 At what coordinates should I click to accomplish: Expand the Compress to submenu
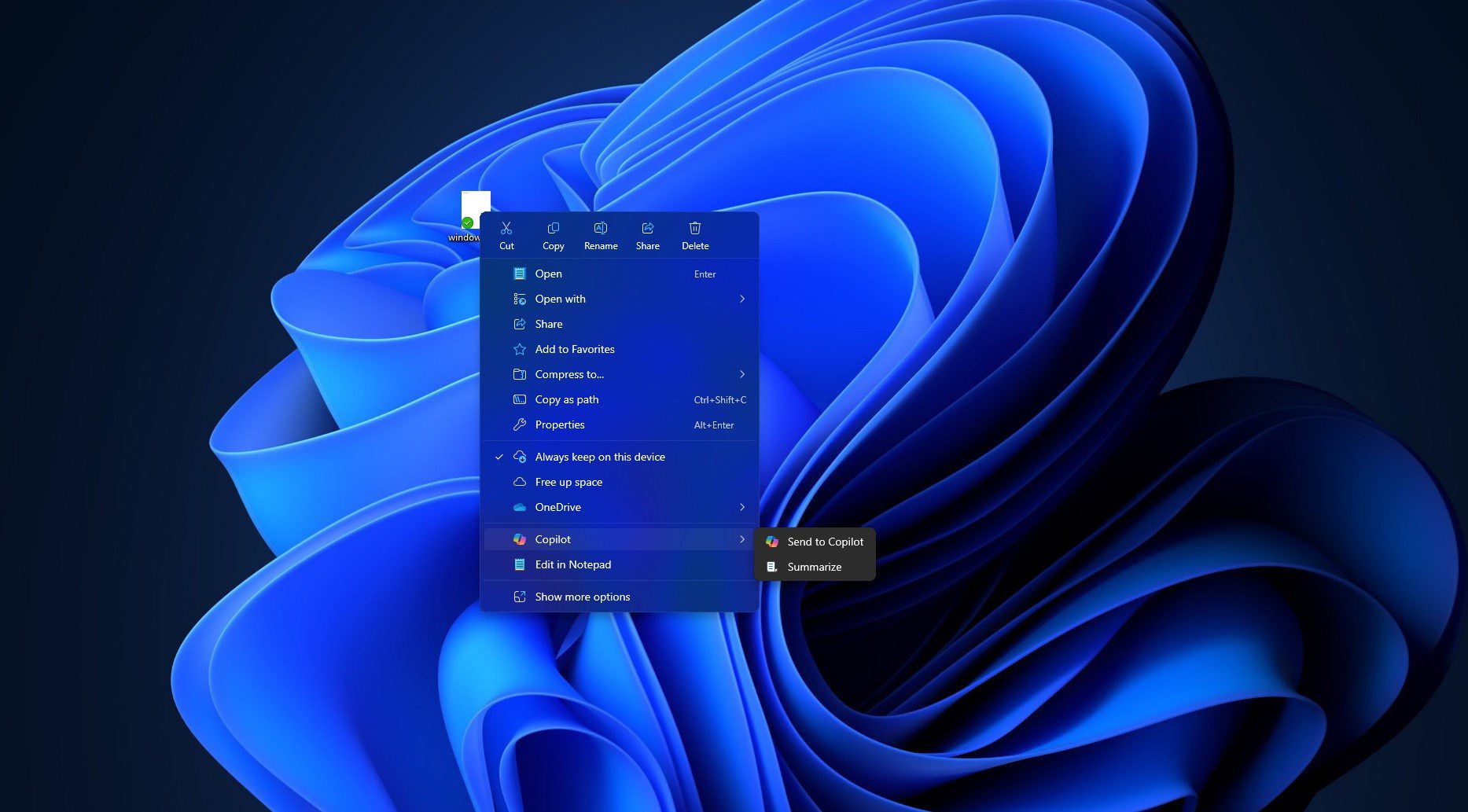[741, 374]
